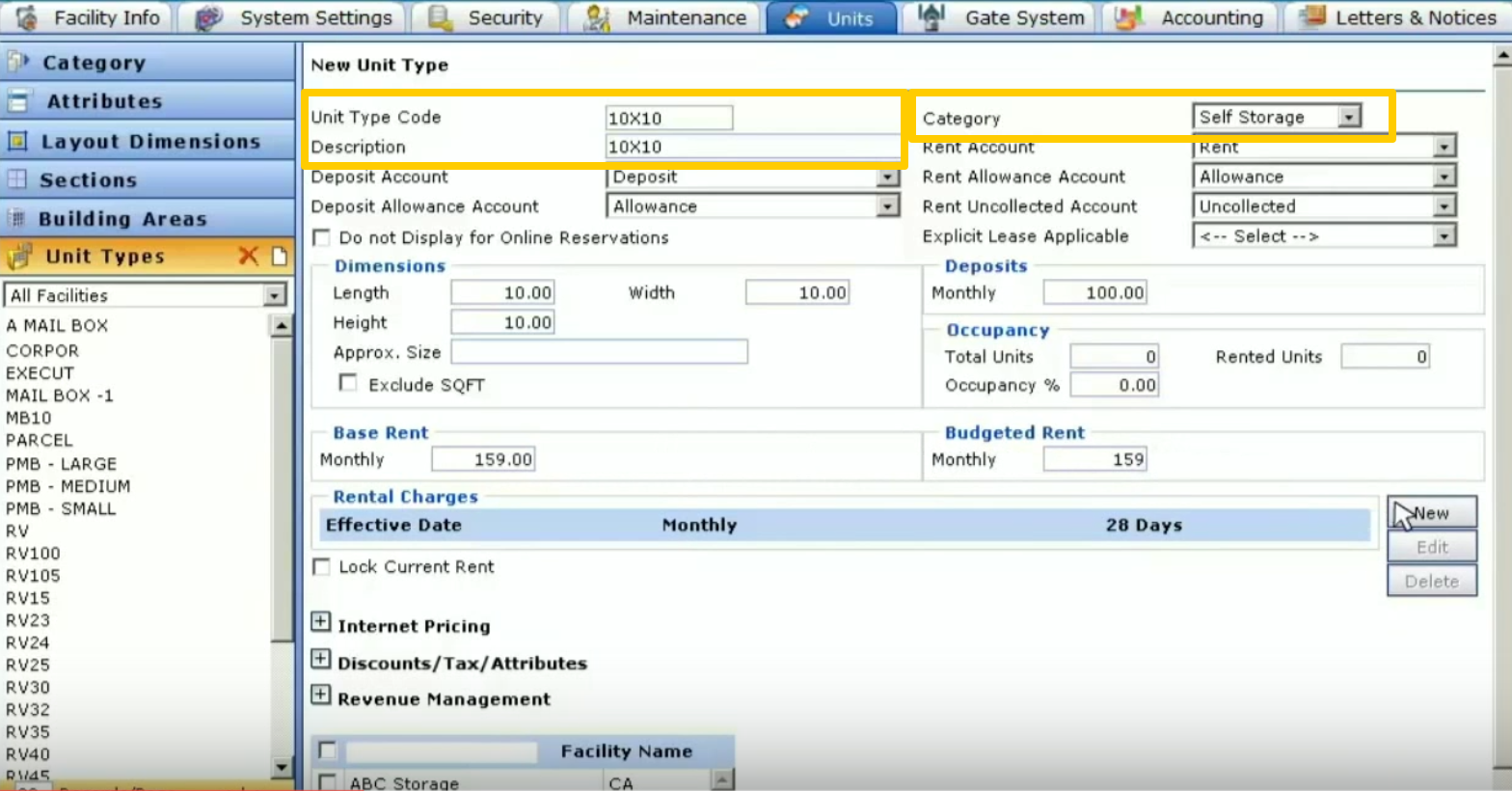This screenshot has width=1512, height=791.
Task: Toggle the Facility Name header checkbox
Action: coord(328,750)
